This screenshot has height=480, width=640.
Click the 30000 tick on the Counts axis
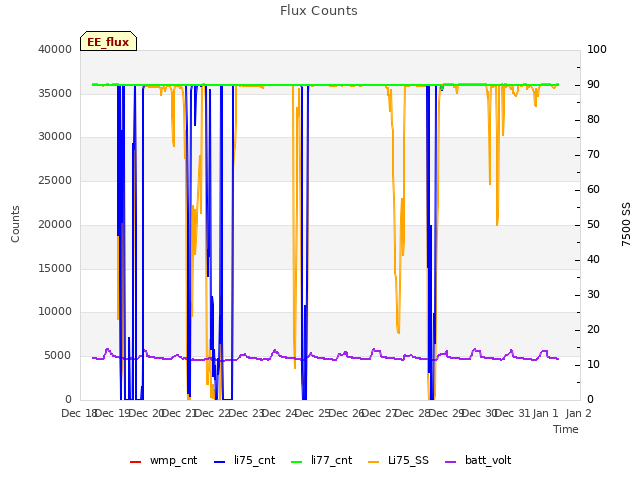coord(55,137)
